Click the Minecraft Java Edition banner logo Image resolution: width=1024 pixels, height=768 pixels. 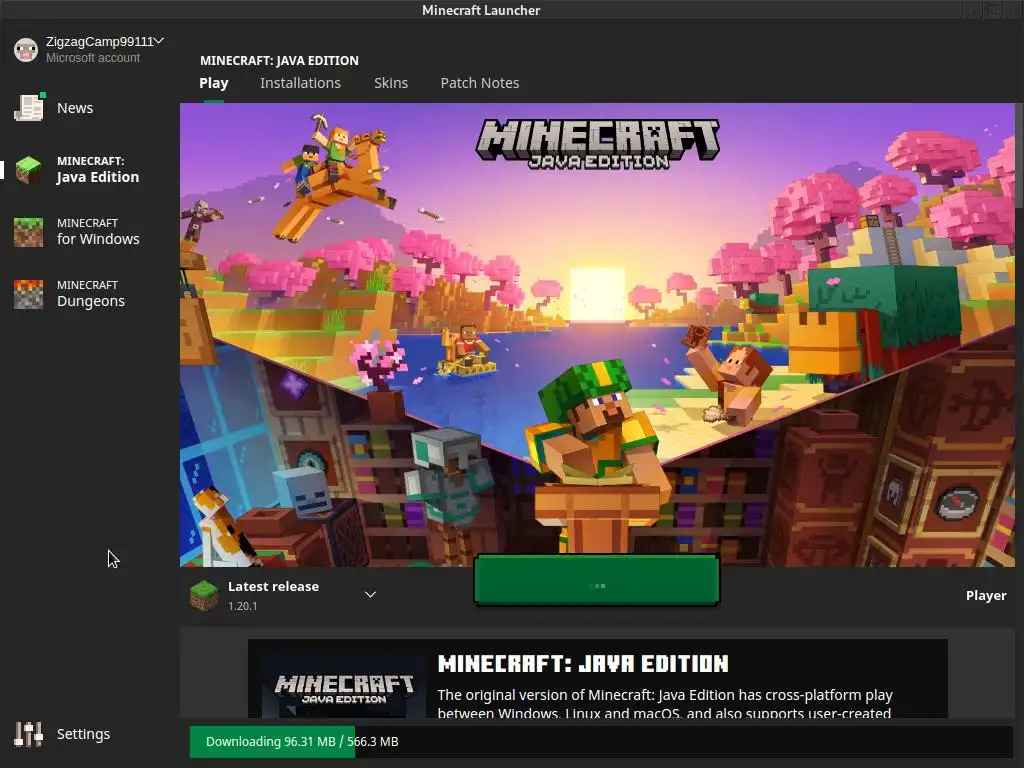598,143
